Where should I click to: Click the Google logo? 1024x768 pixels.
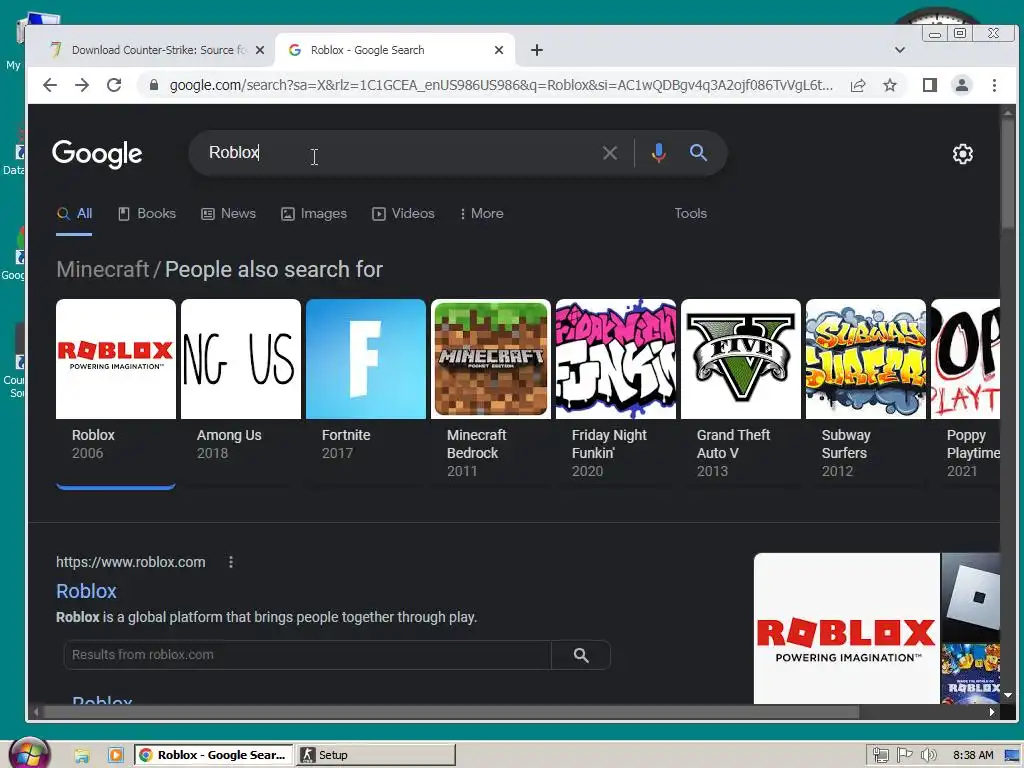97,153
